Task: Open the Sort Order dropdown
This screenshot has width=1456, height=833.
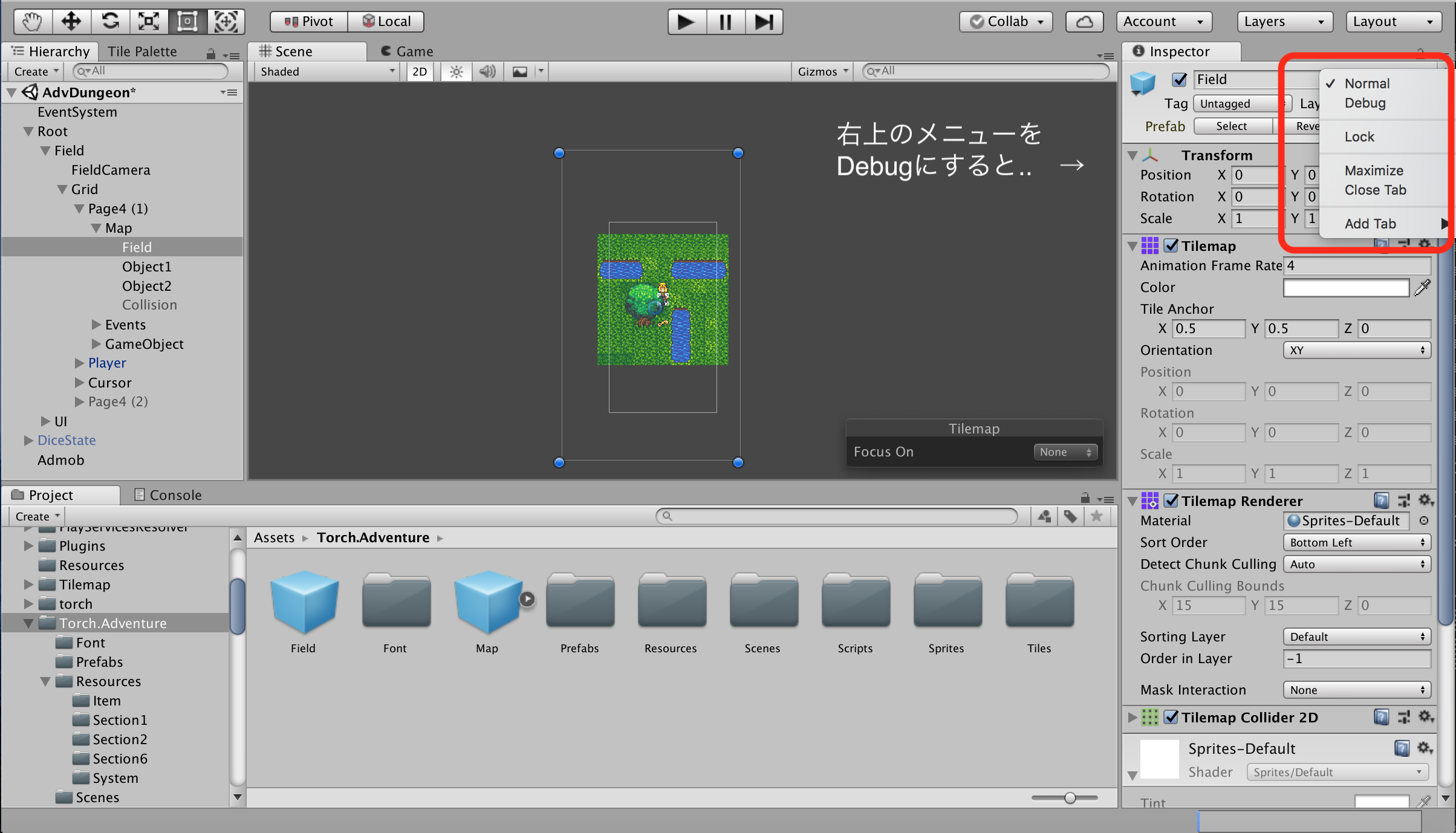Action: (1357, 542)
